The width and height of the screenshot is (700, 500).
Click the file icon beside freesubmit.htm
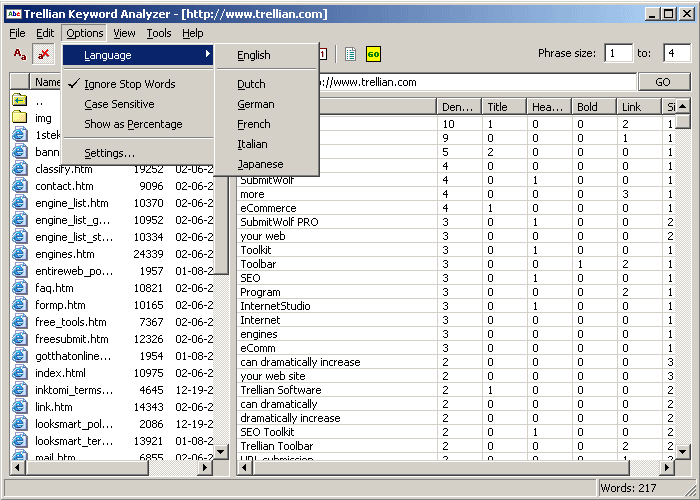(x=19, y=338)
